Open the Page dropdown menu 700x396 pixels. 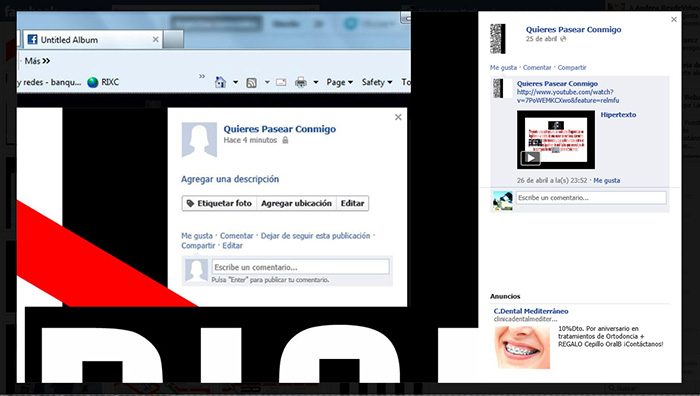click(339, 82)
